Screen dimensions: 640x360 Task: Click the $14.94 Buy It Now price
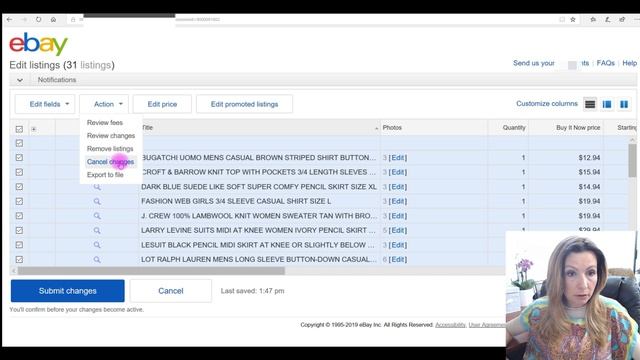[589, 187]
